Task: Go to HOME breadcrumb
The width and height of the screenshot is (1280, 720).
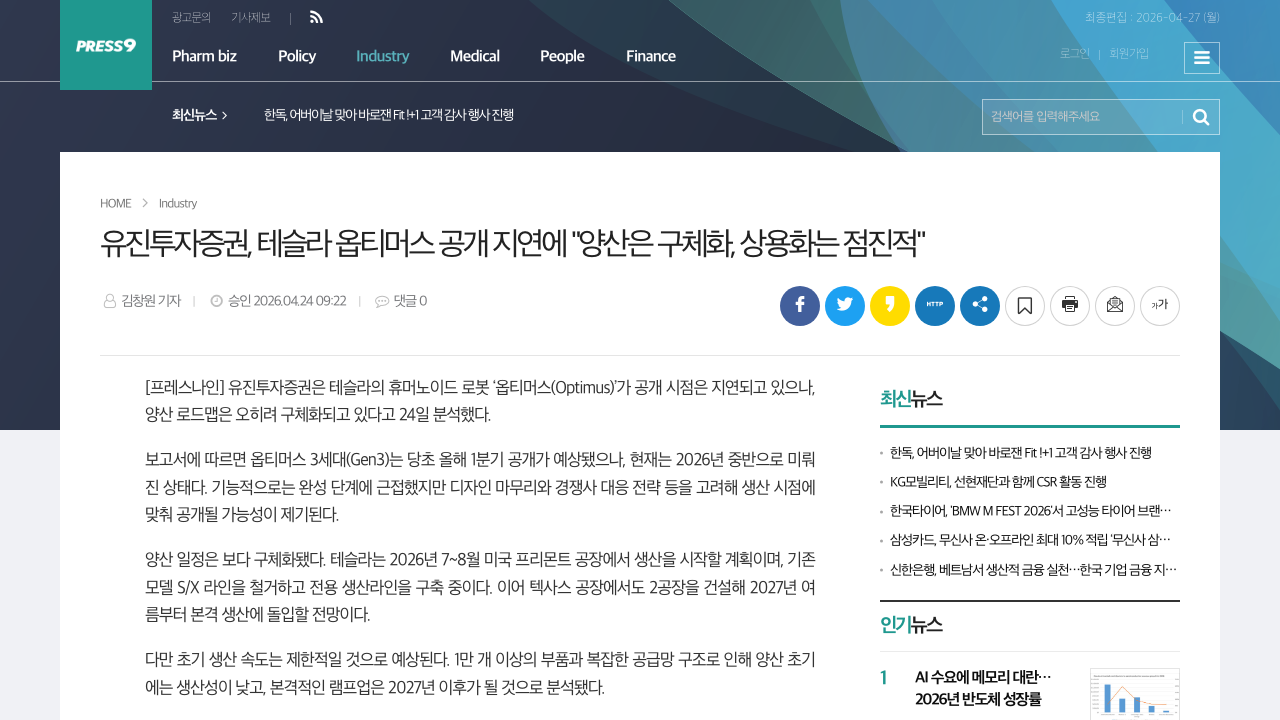Action: (x=116, y=203)
